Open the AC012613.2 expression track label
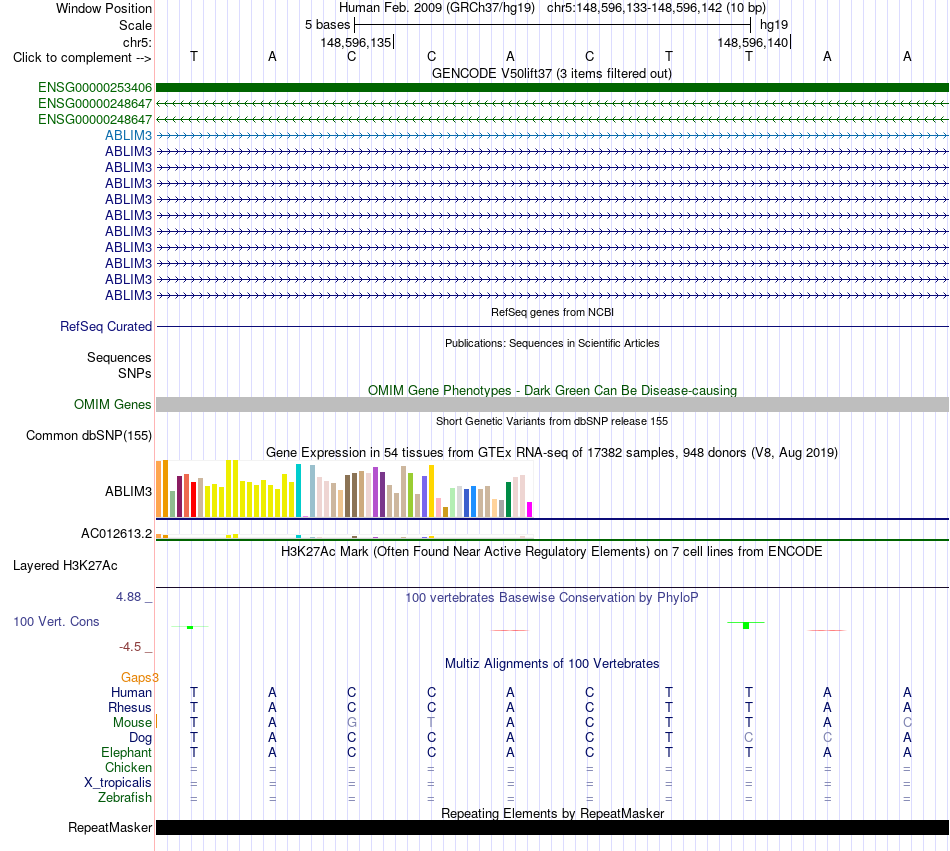The height and width of the screenshot is (851, 950). point(116,533)
